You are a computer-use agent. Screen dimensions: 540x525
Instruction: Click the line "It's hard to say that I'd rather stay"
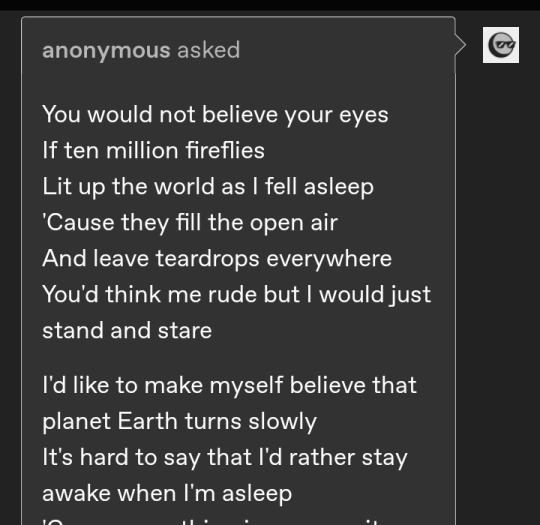(x=225, y=457)
